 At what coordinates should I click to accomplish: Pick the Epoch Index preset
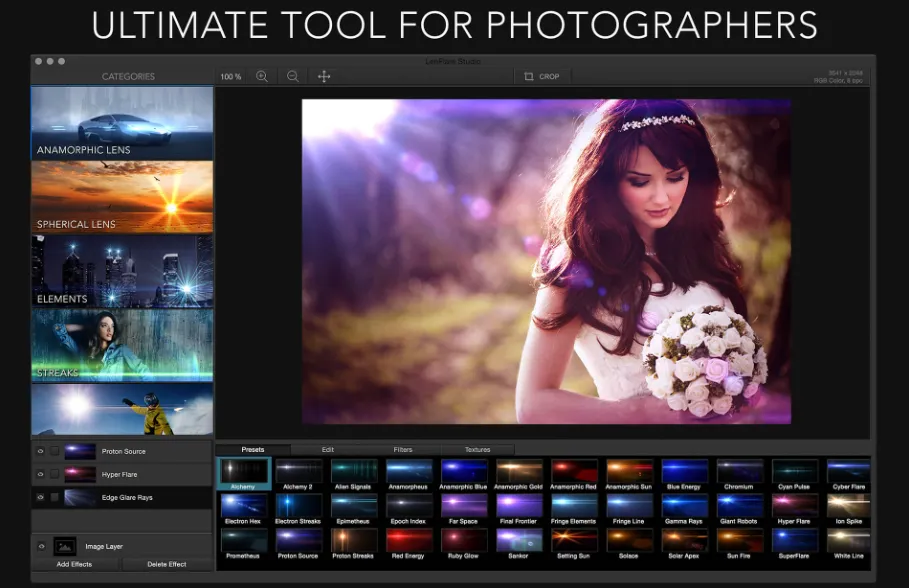(409, 509)
